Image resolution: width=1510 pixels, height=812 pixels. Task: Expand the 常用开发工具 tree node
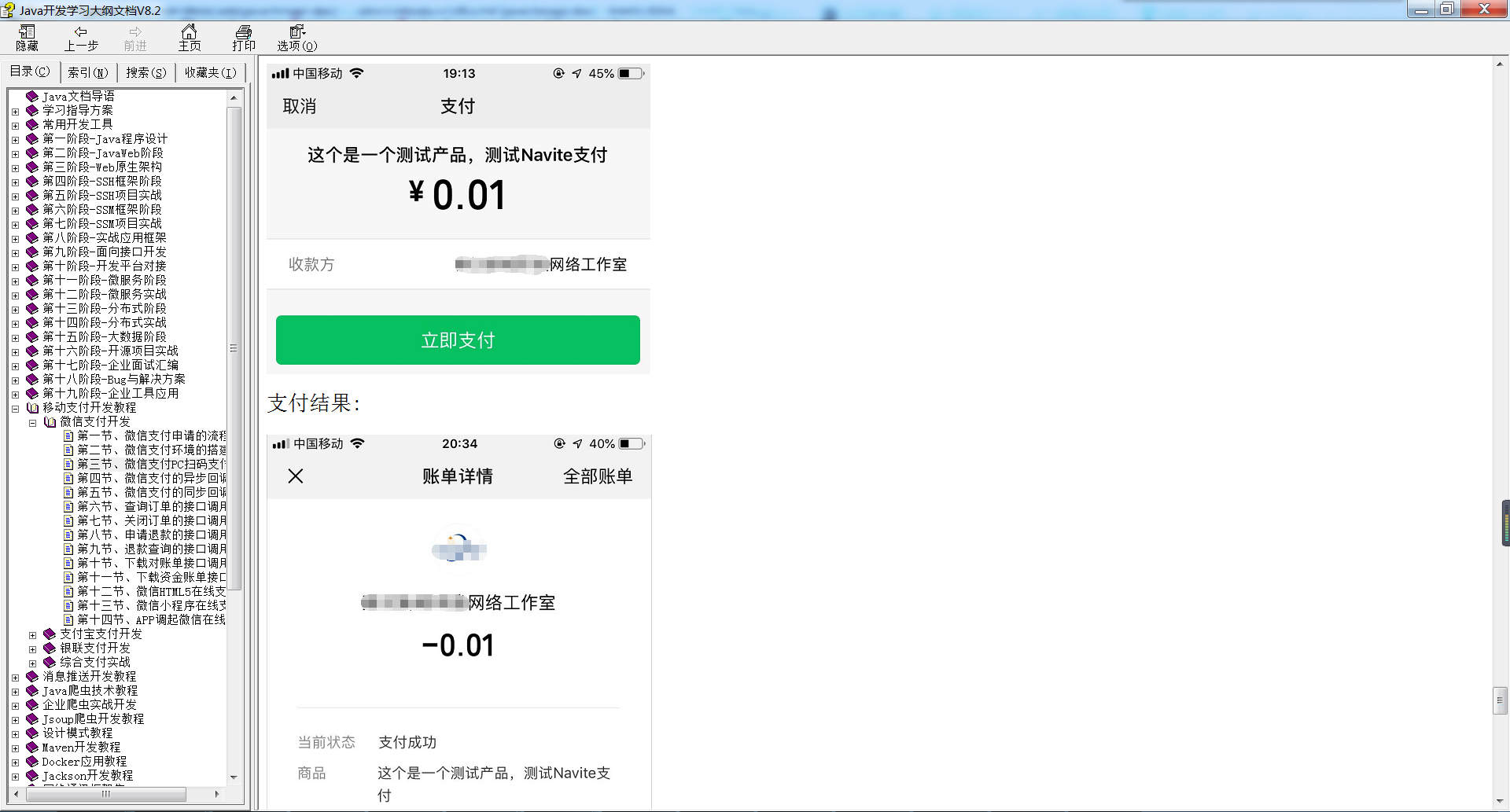coord(15,125)
